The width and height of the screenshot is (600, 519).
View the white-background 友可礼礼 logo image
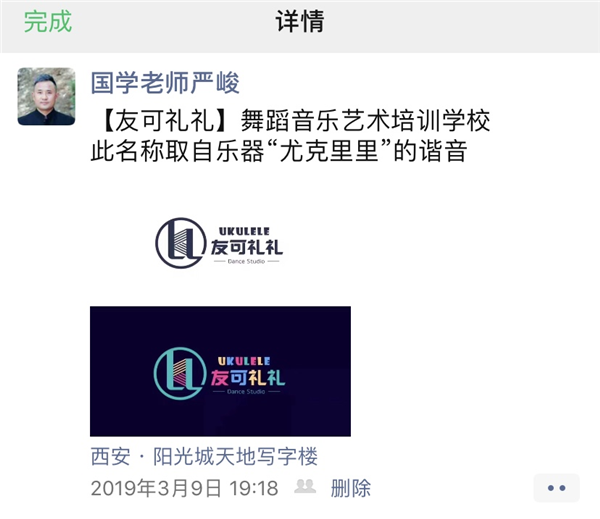[220, 241]
